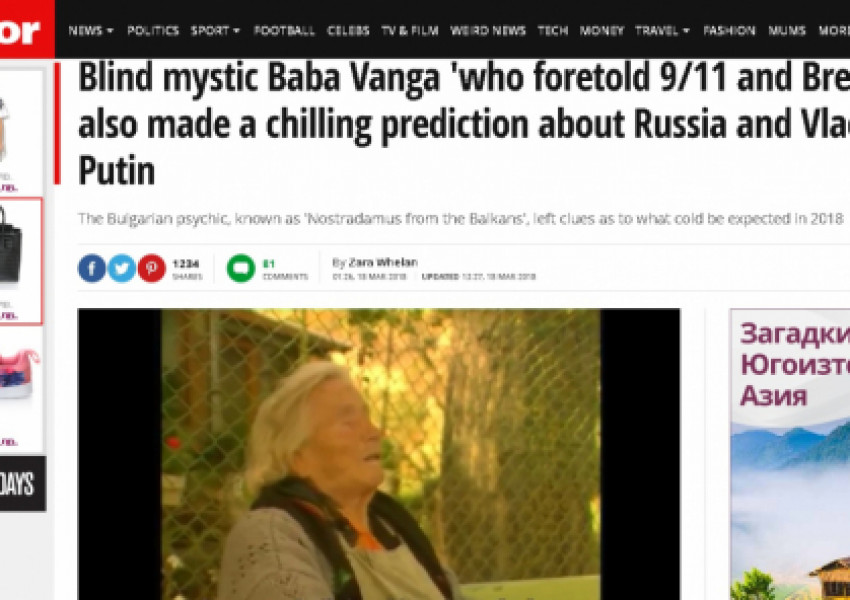Select the Tech menu item
This screenshot has width=850, height=600.
(552, 31)
